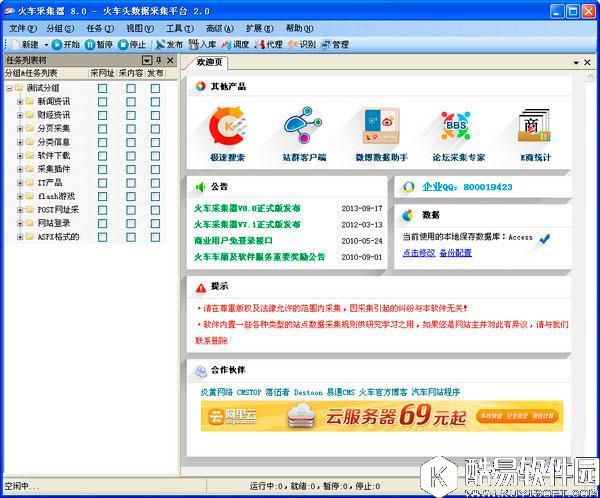Image resolution: width=600 pixels, height=498 pixels.
Task: Open the 工具(T) menu
Action: click(x=180, y=28)
